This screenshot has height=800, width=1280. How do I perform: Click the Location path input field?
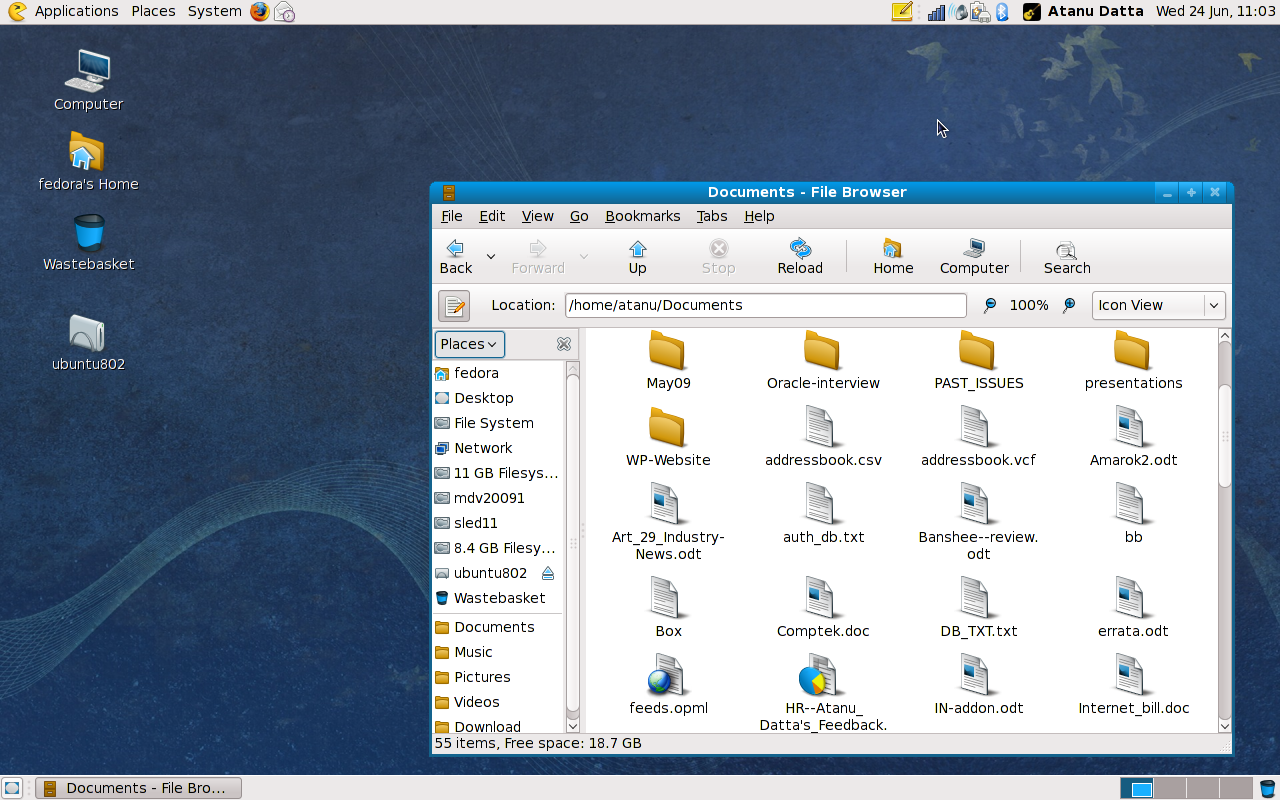point(765,306)
